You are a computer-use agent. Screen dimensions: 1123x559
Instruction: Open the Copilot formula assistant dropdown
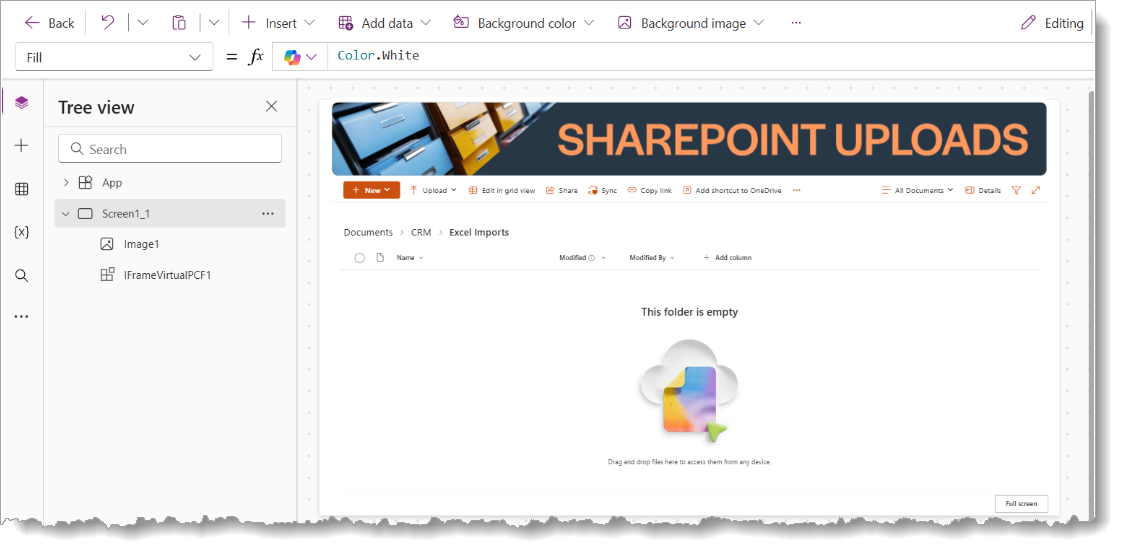pos(300,57)
